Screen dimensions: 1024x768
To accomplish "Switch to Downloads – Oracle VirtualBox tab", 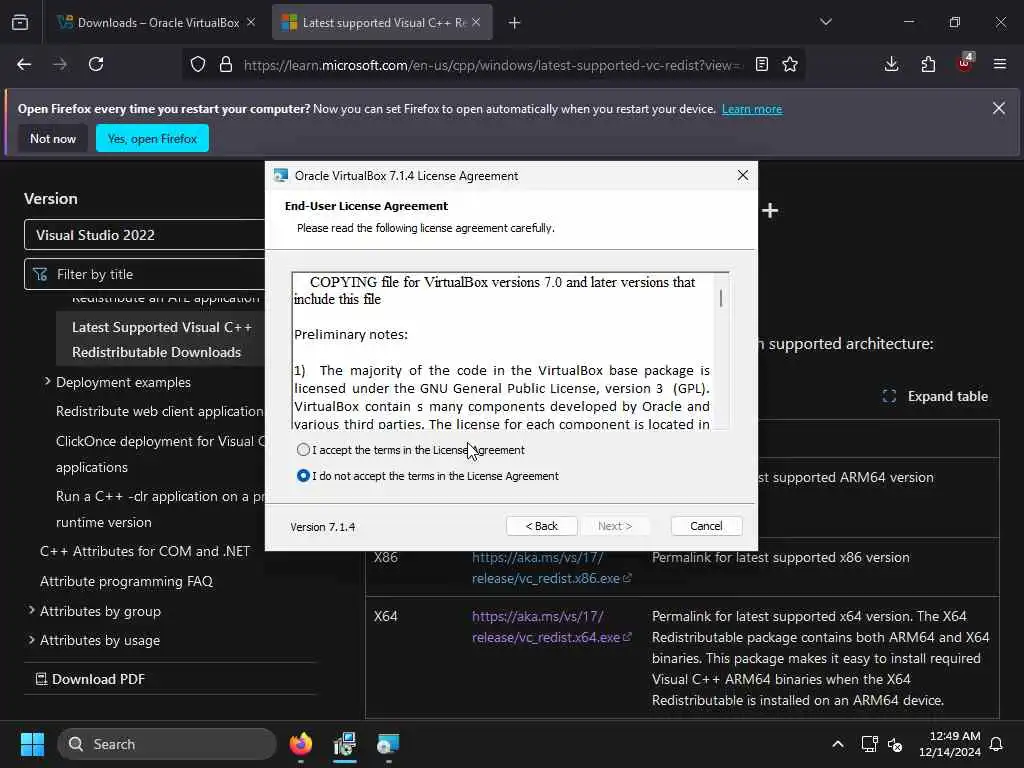I will 150,23.
